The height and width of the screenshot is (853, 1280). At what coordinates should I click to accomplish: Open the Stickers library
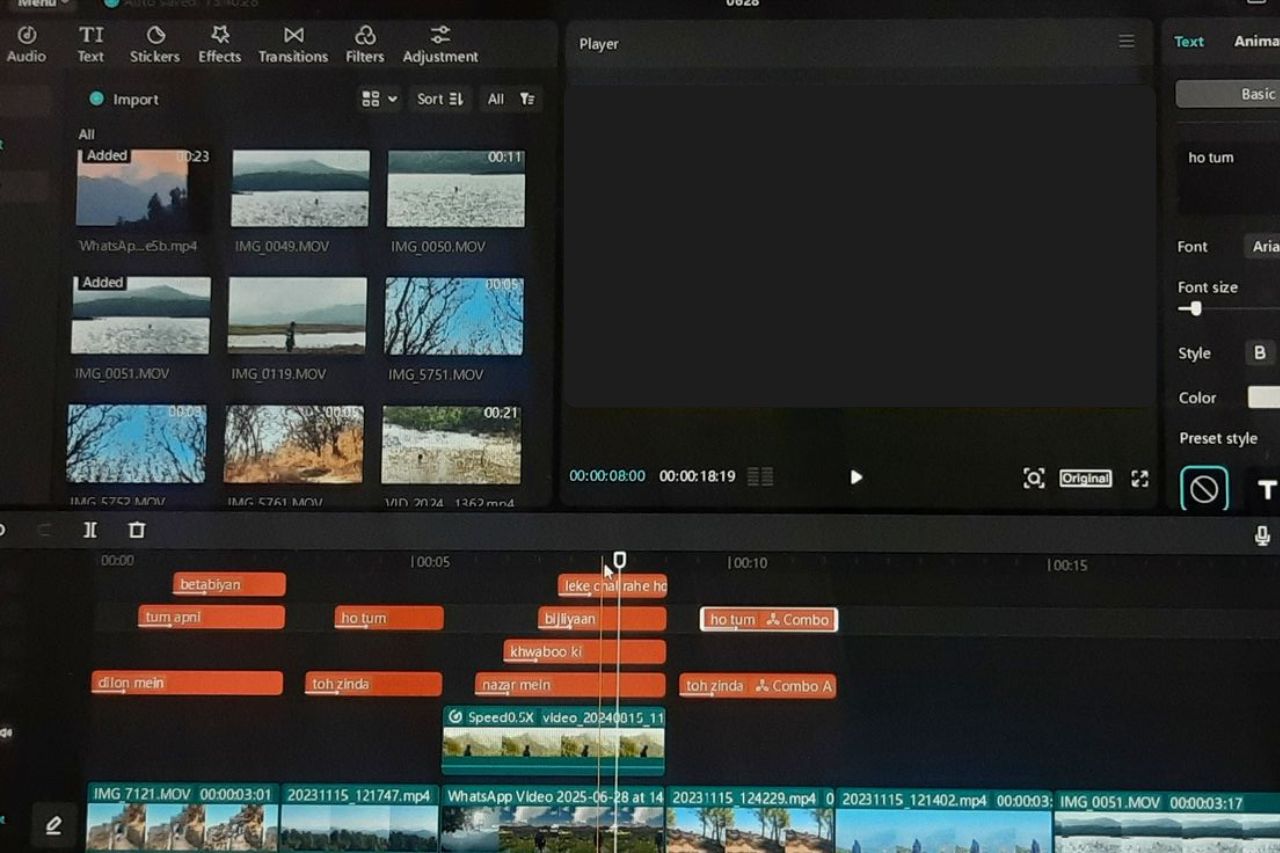tap(155, 44)
